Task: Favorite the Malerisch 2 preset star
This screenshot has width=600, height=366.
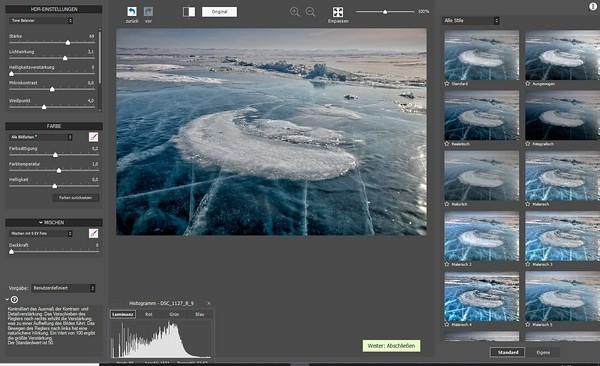Action: [447, 264]
